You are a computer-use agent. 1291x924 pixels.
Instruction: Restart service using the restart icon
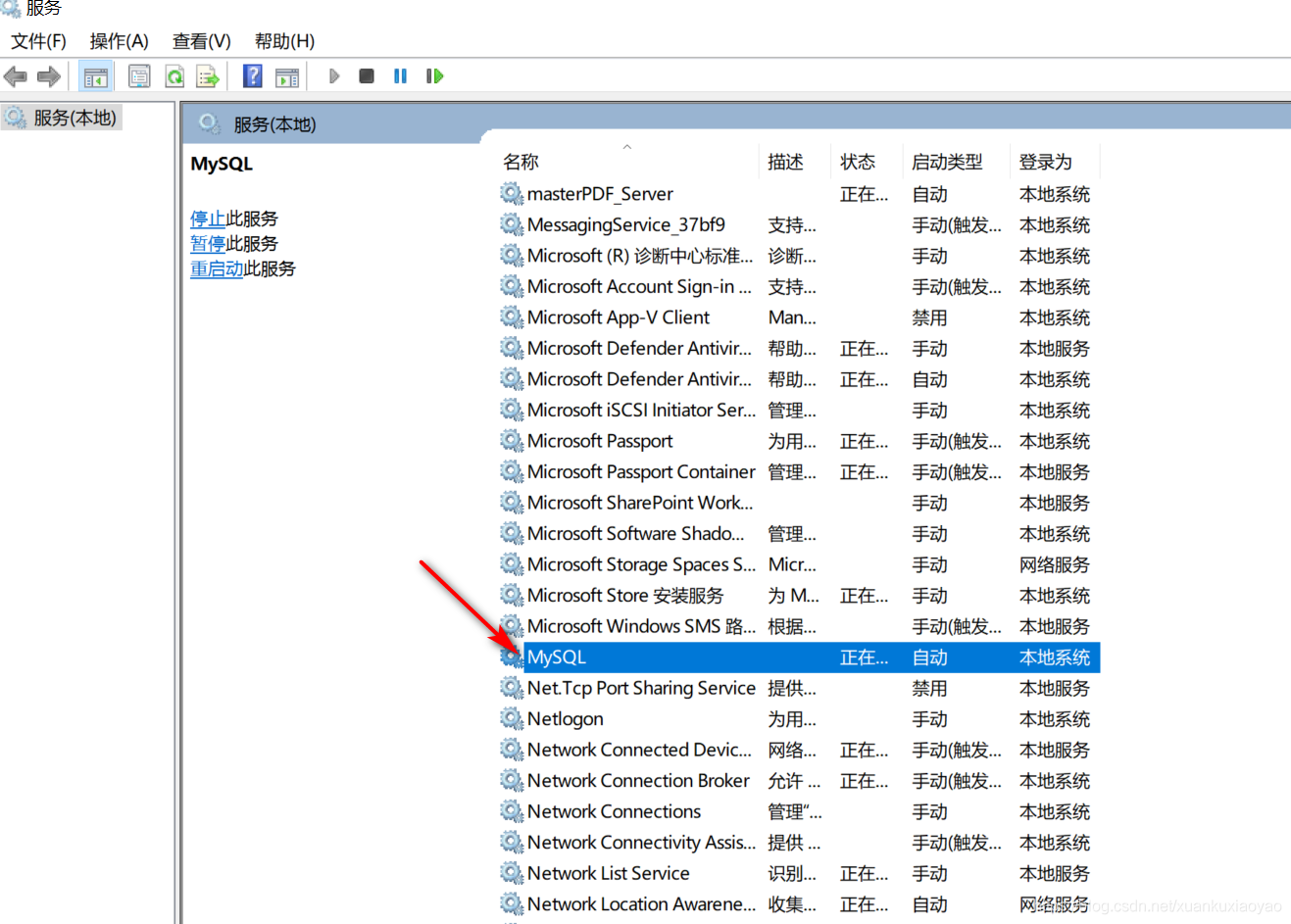[x=434, y=75]
